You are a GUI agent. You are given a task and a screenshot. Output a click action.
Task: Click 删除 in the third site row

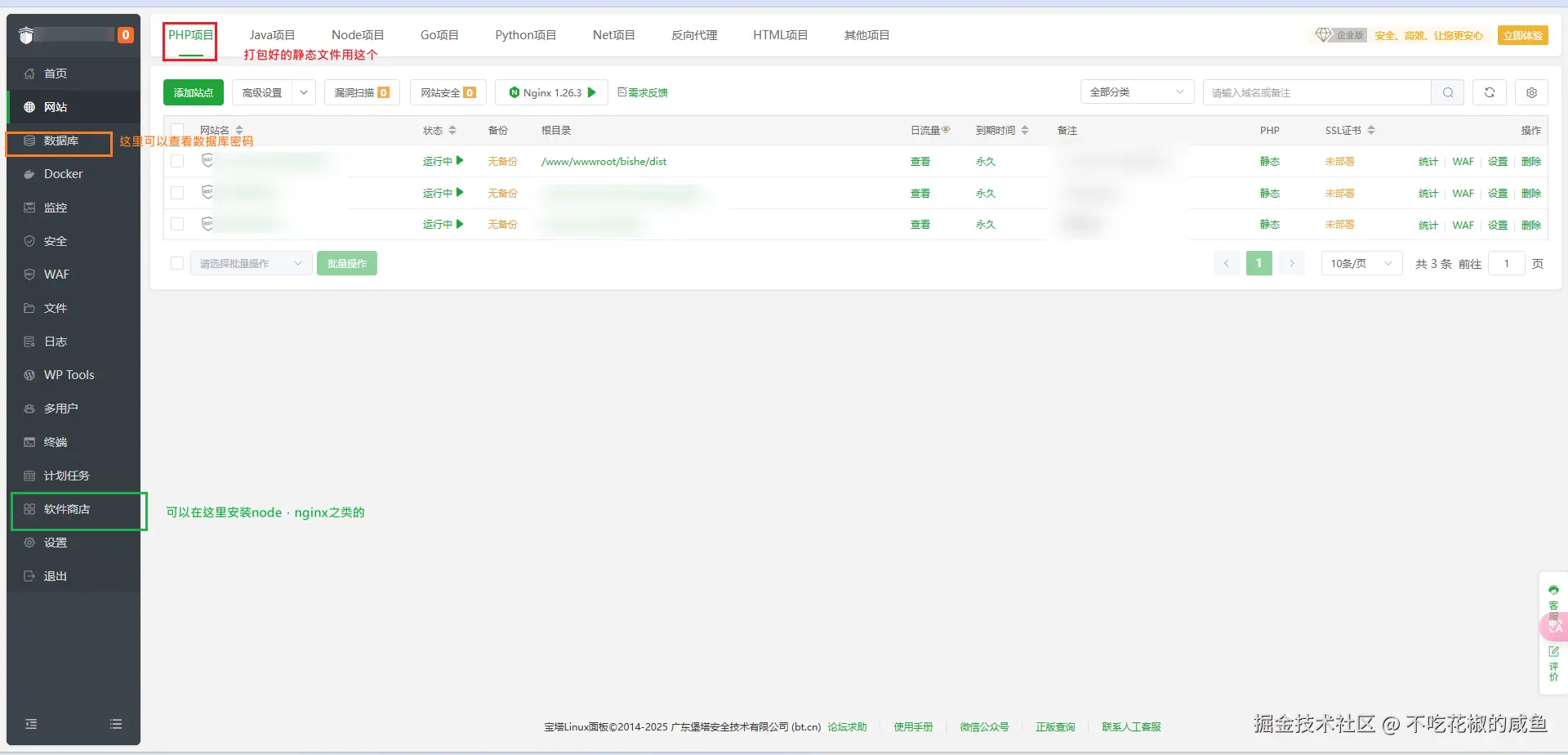tap(1531, 225)
